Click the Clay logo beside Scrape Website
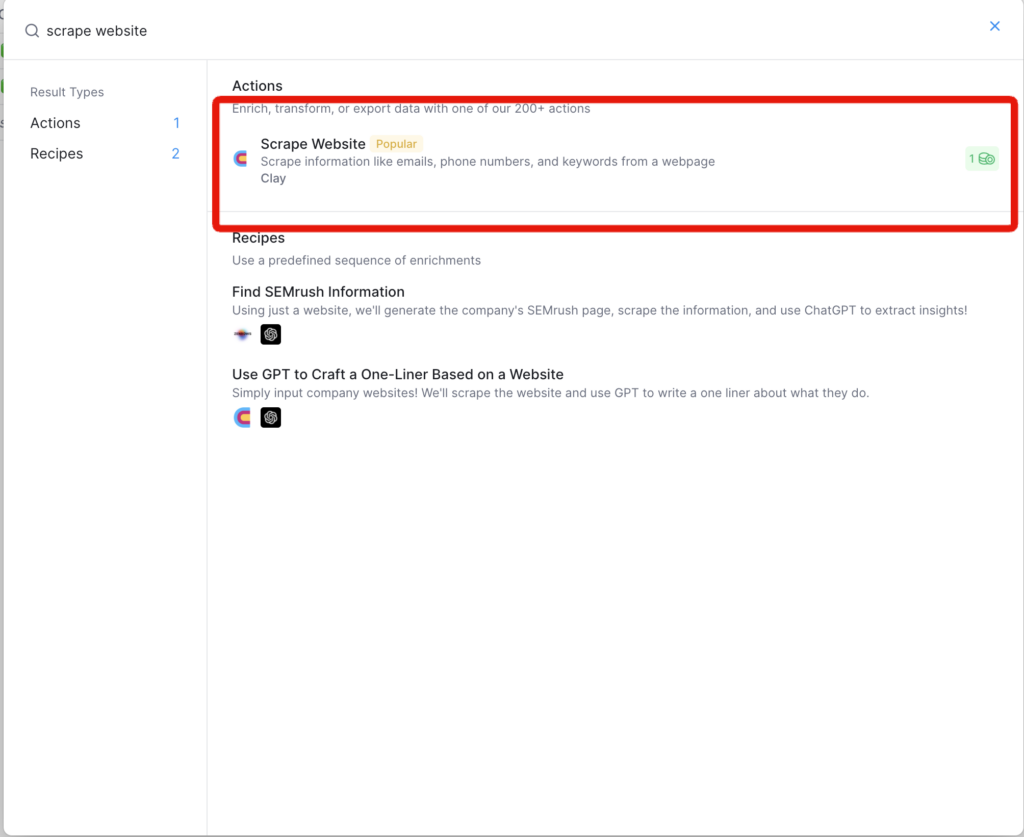This screenshot has width=1024, height=837. tap(241, 159)
